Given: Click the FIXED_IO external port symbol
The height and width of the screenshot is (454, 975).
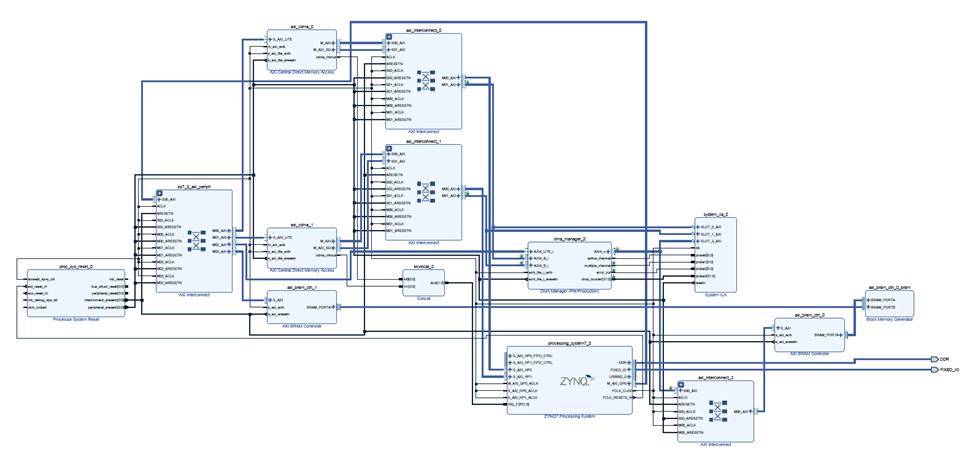Looking at the screenshot, I should pyautogui.click(x=932, y=369).
